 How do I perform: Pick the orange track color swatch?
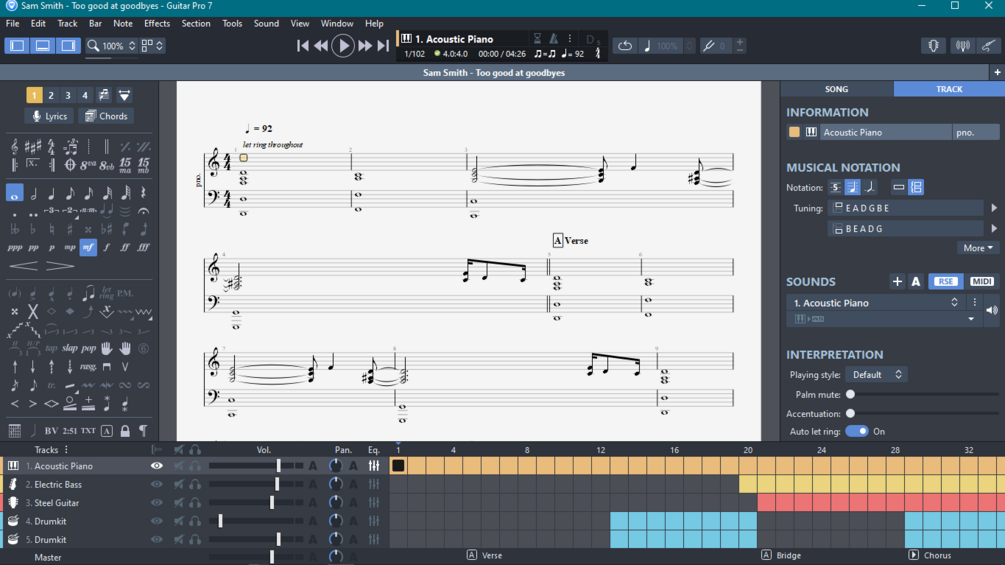coord(794,133)
